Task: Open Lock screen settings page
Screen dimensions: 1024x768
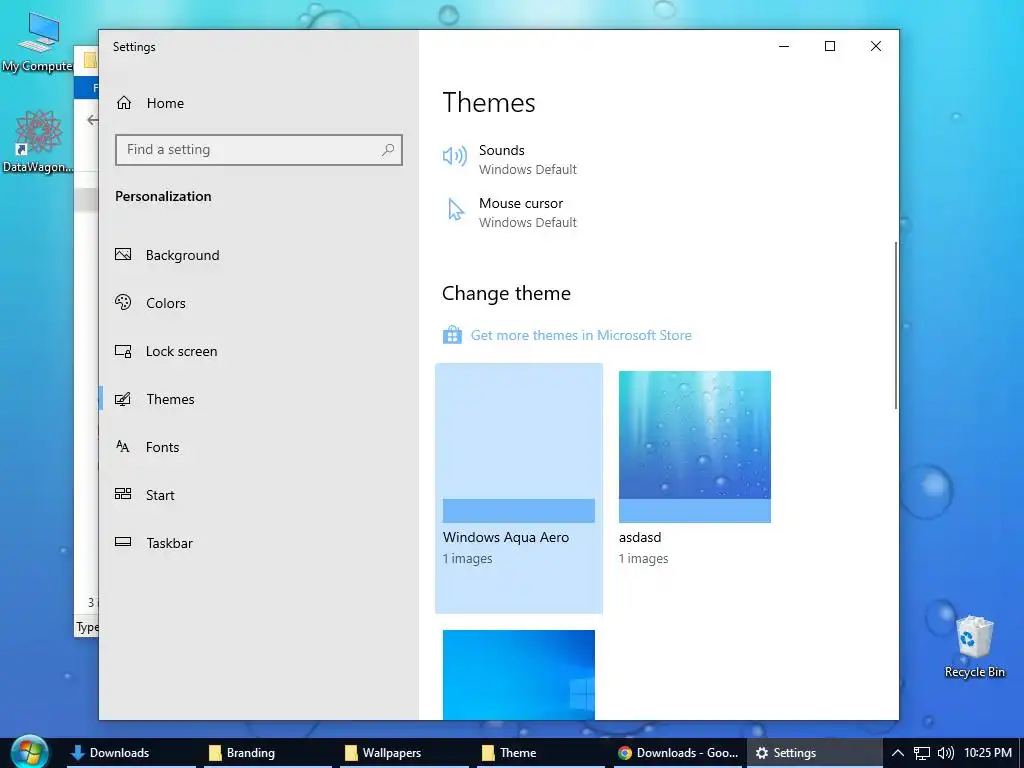Action: pos(258,351)
